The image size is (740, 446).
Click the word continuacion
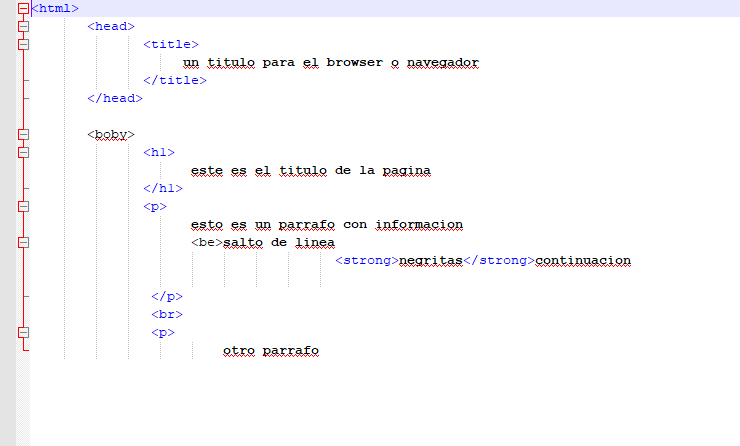click(x=583, y=260)
